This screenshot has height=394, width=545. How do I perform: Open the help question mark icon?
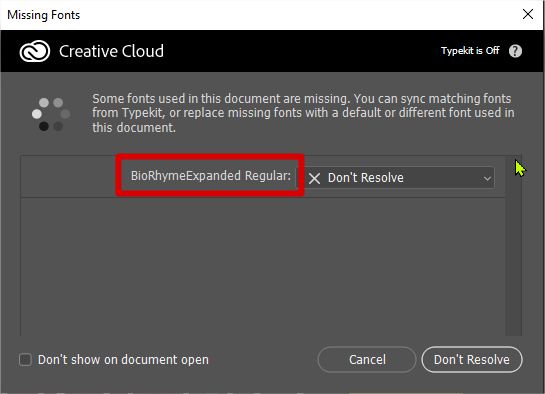(x=515, y=51)
